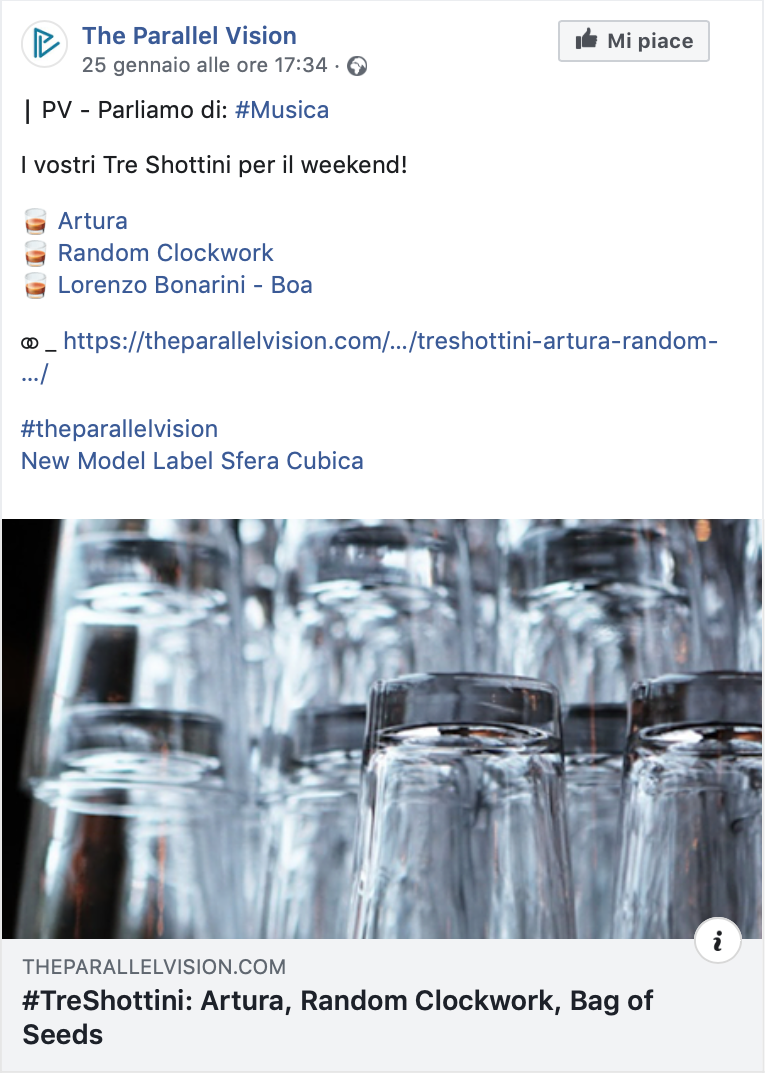Click the globe public-visibility icon
Viewport: 768px width, 1080px height.
pyautogui.click(x=357, y=67)
